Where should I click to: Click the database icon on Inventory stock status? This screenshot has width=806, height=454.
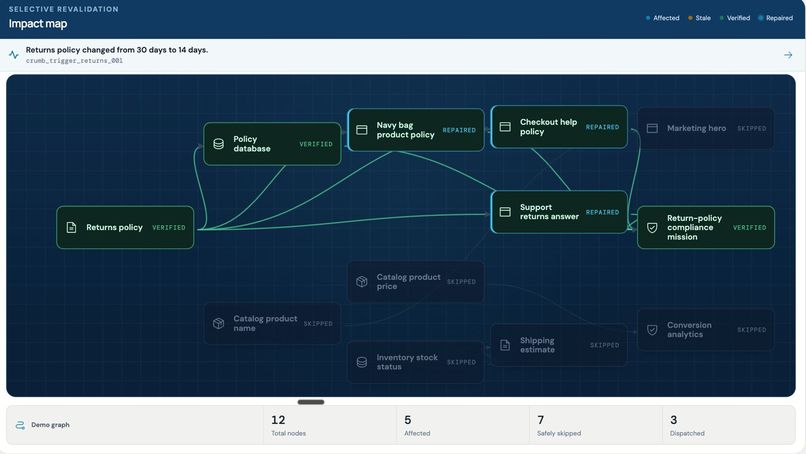point(362,362)
